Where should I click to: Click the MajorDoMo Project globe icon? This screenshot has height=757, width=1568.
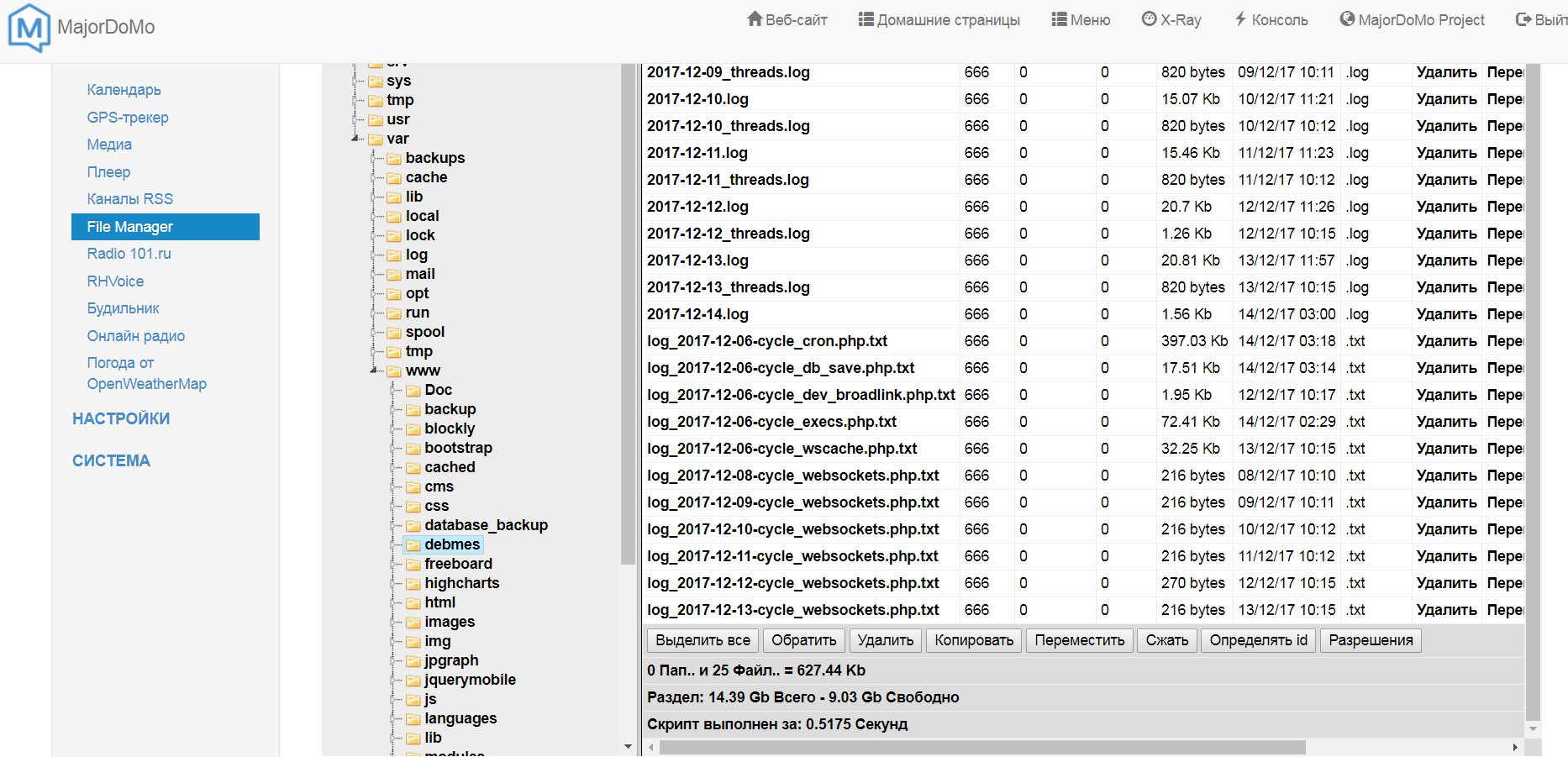[x=1348, y=19]
